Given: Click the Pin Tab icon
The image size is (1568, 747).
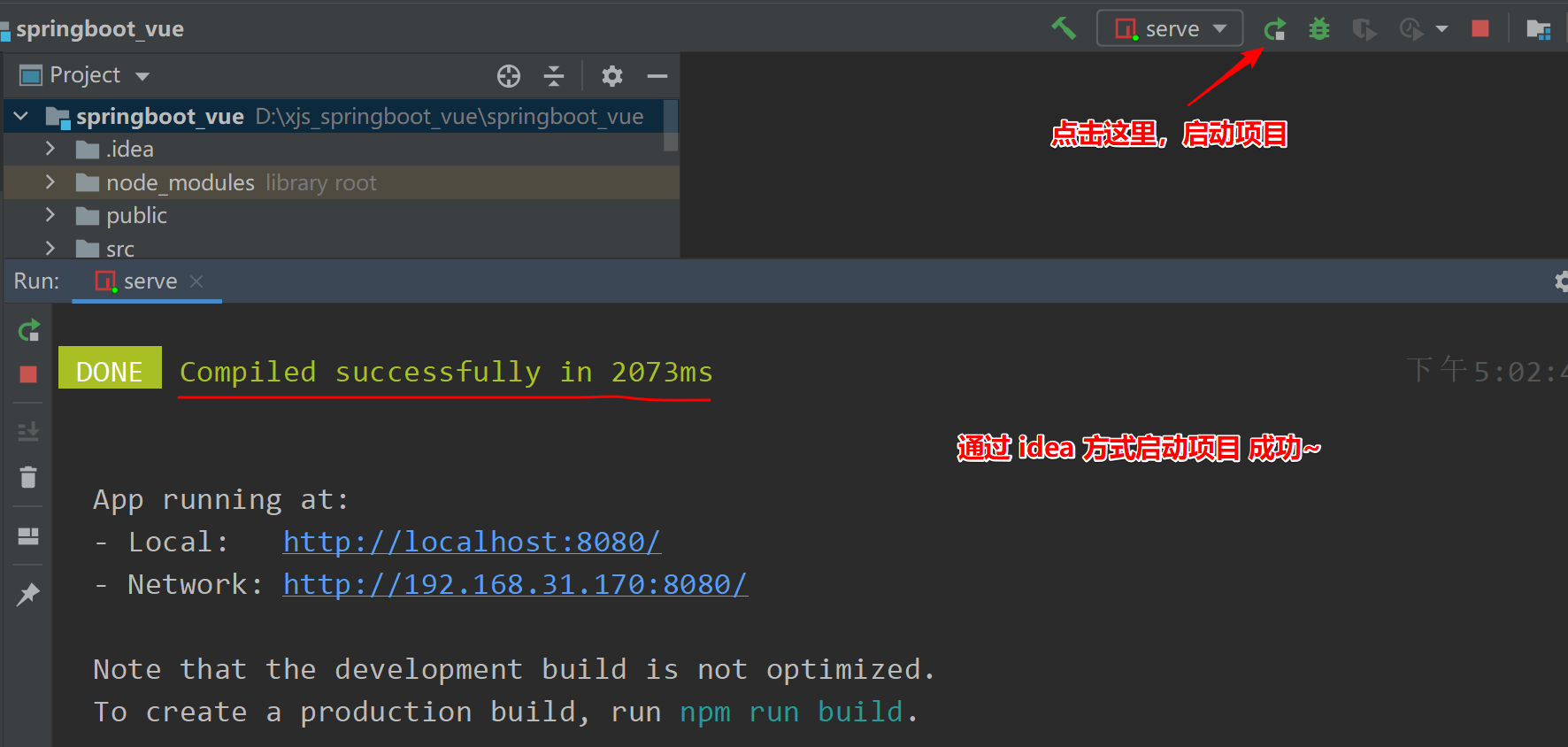Looking at the screenshot, I should 28,594.
